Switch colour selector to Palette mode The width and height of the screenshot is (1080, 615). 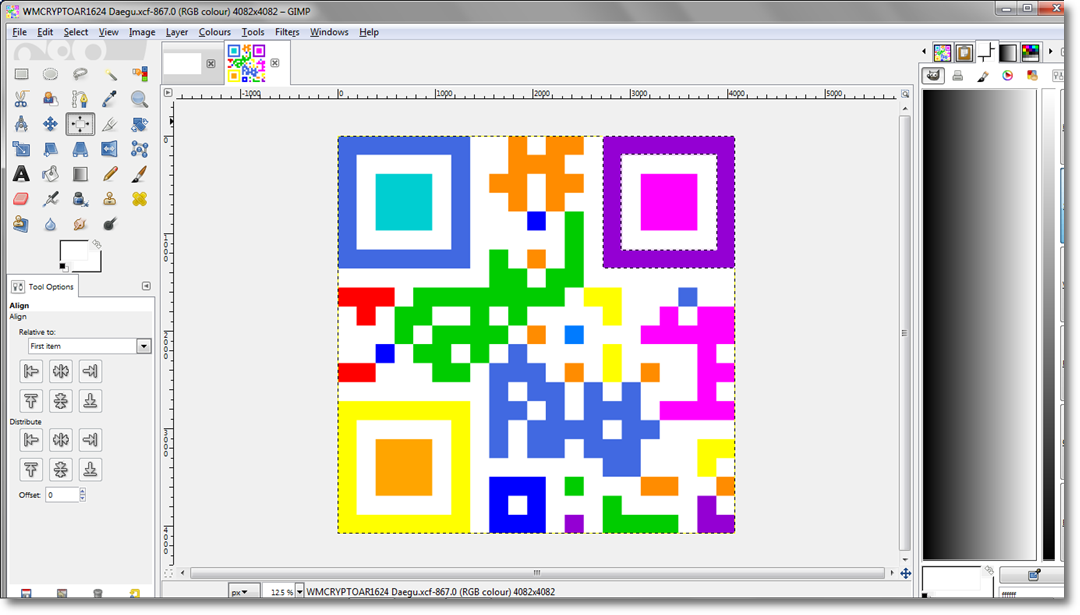[x=1032, y=76]
